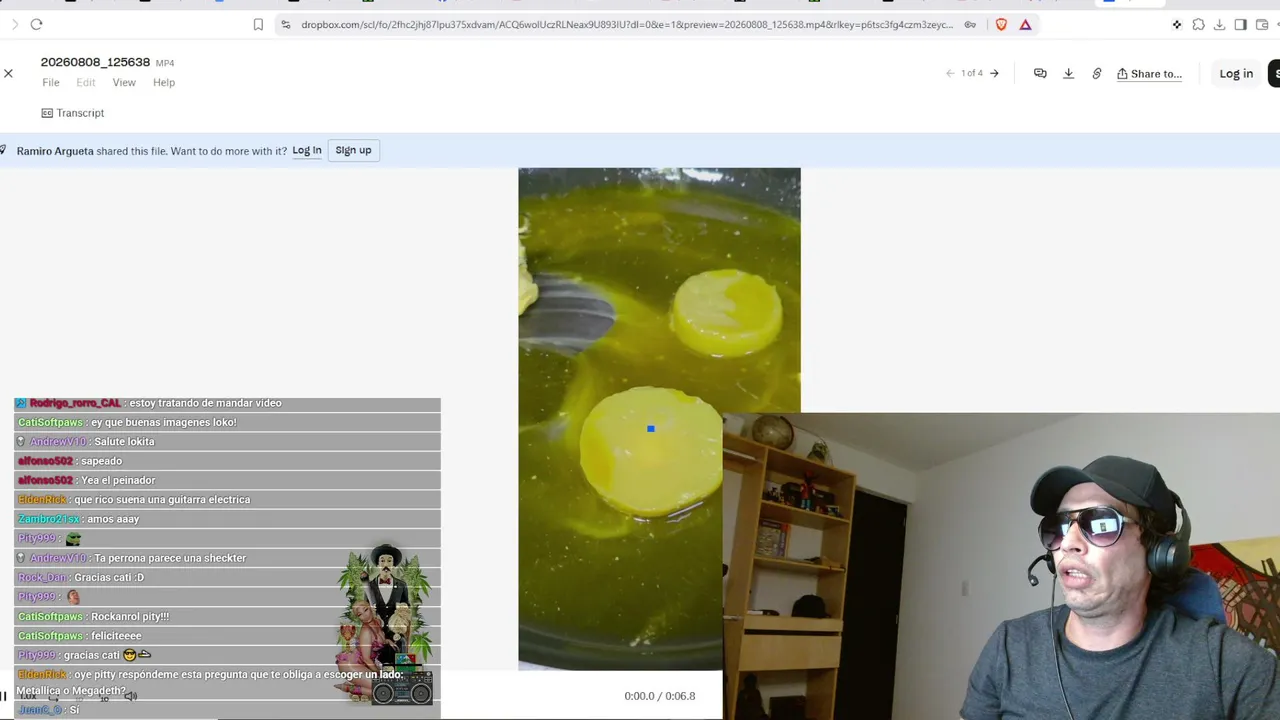
Task: Click chat message "estoy tratando de mandar video"
Action: click(x=205, y=403)
